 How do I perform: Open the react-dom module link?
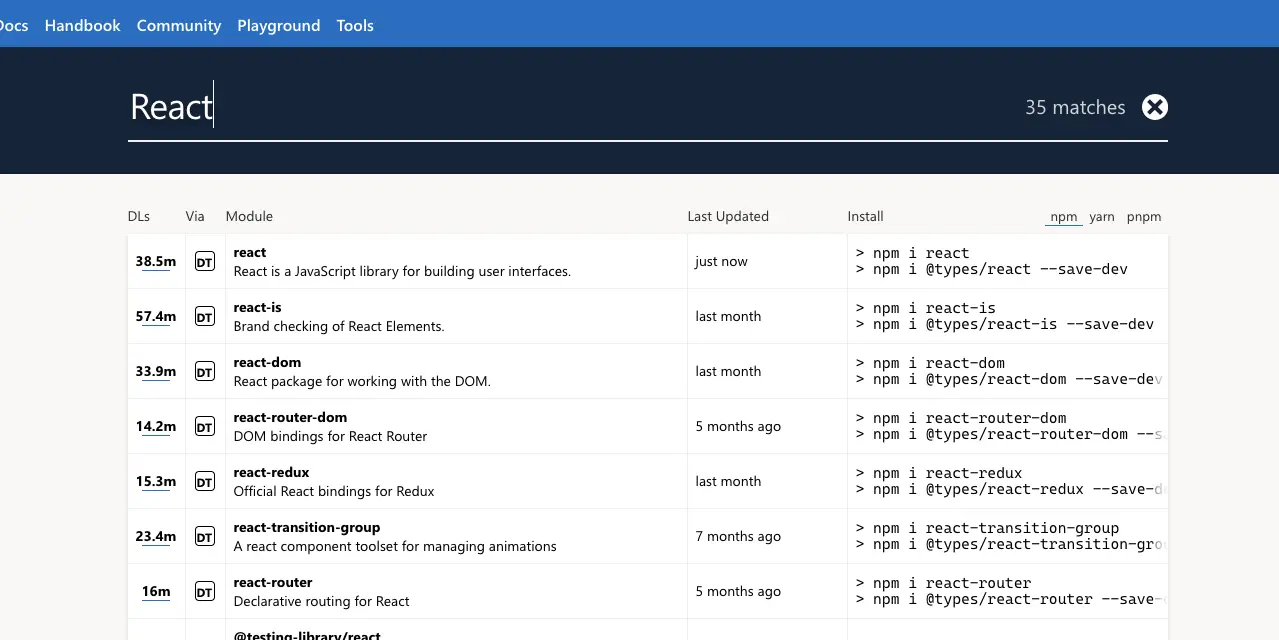[267, 363]
